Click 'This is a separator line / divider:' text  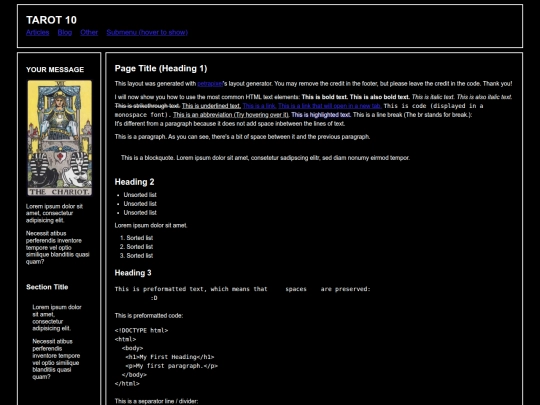click(x=156, y=401)
